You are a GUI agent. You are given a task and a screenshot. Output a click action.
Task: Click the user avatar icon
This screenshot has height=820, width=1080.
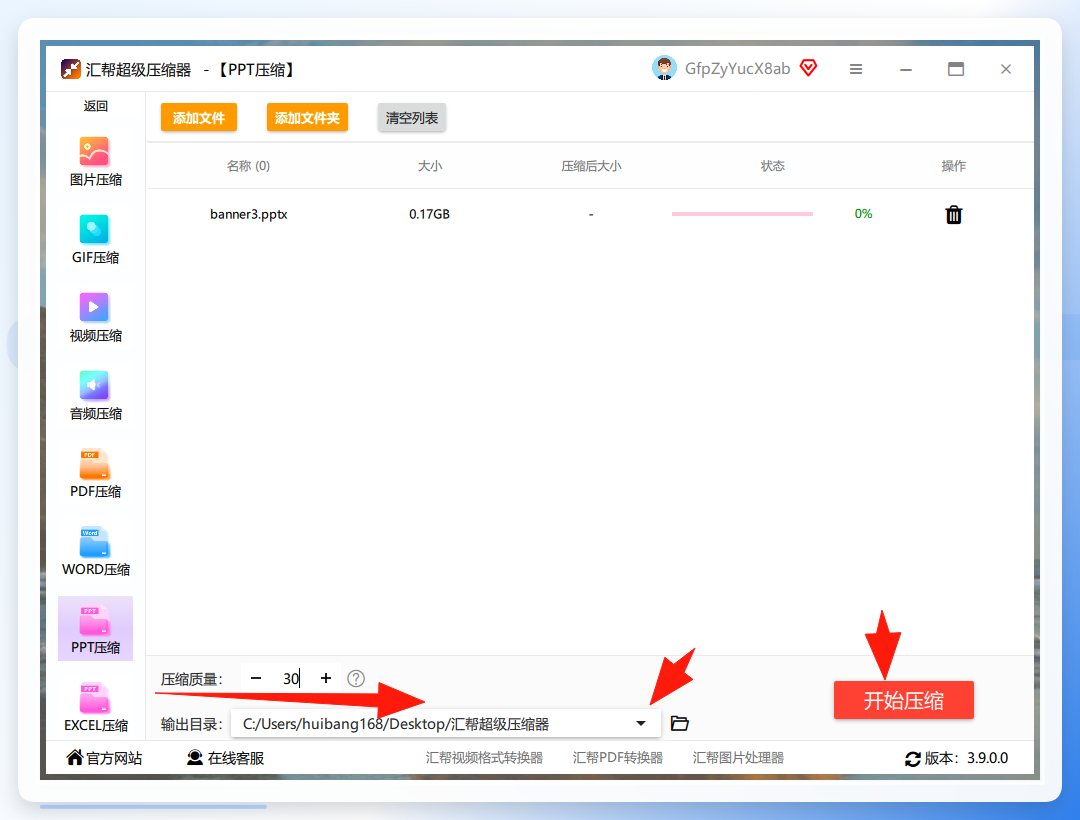[664, 68]
